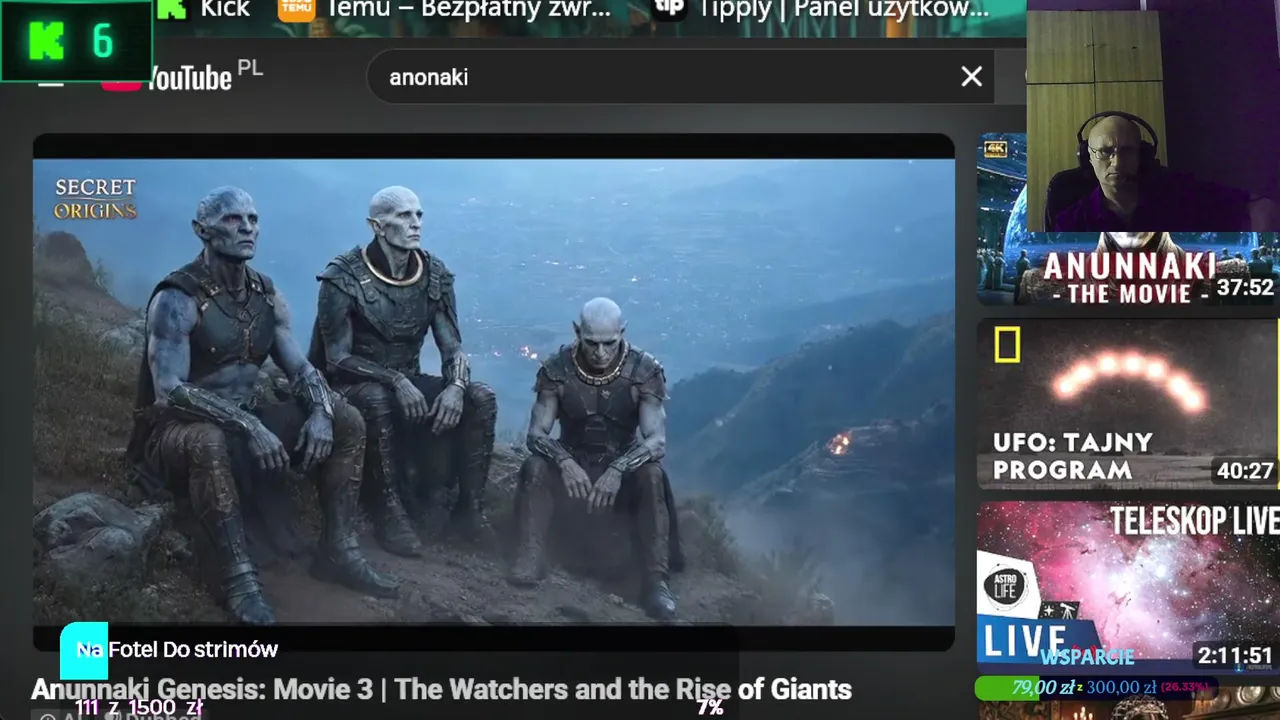Click the "79,00 zł z 300,00 zł" support bar
This screenshot has width=1280, height=720.
coord(1094,687)
